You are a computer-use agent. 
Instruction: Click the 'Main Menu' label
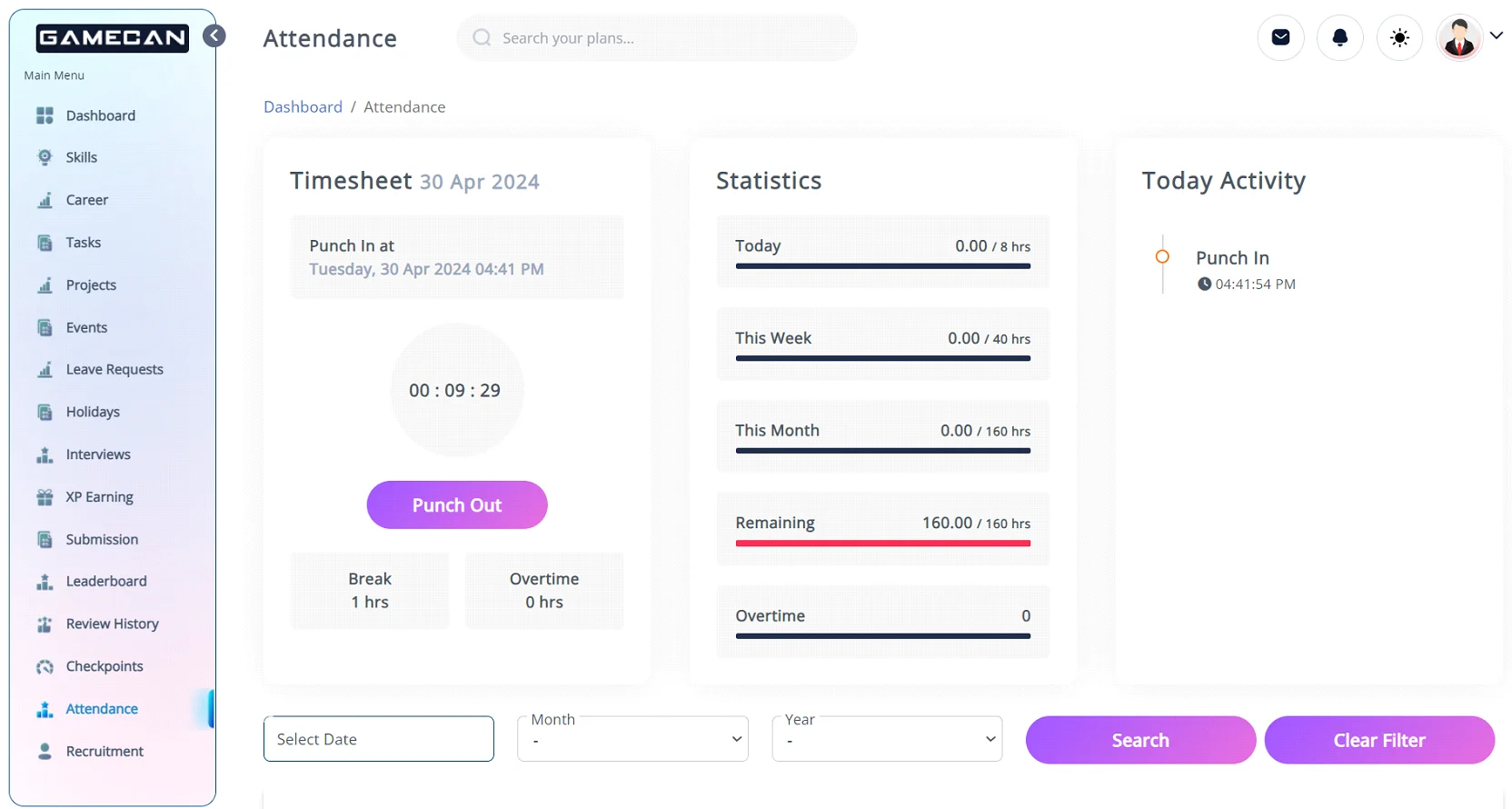(55, 75)
